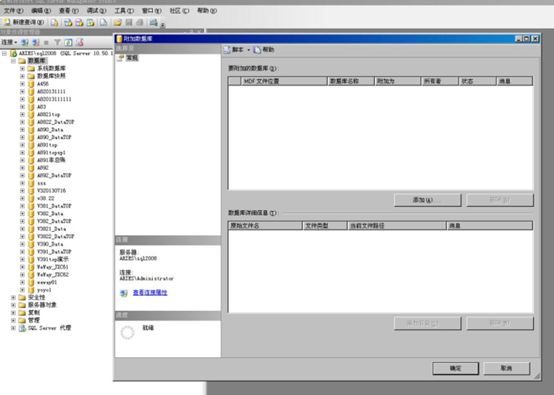Click the SQL Server 代理 agent icon
Viewport: 554px width, 395px height.
[x=22, y=328]
